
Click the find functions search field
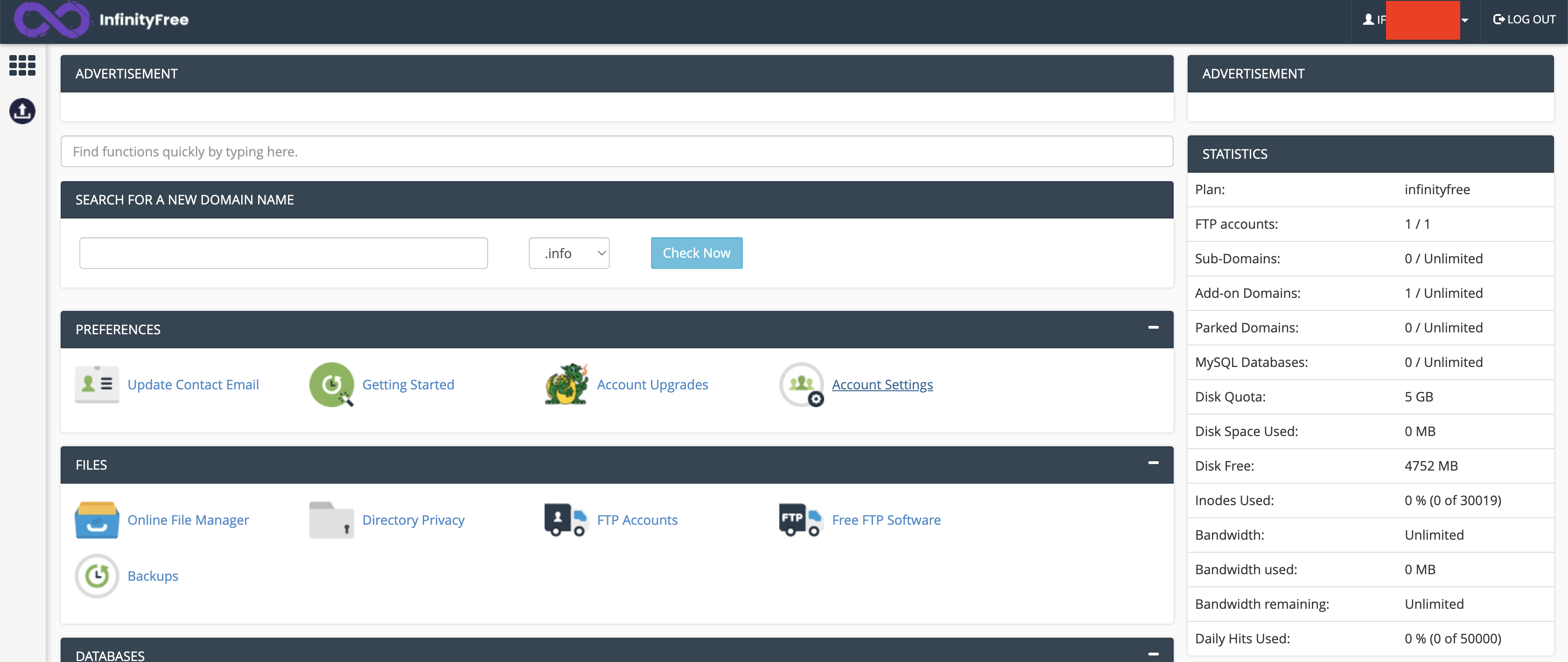(616, 152)
